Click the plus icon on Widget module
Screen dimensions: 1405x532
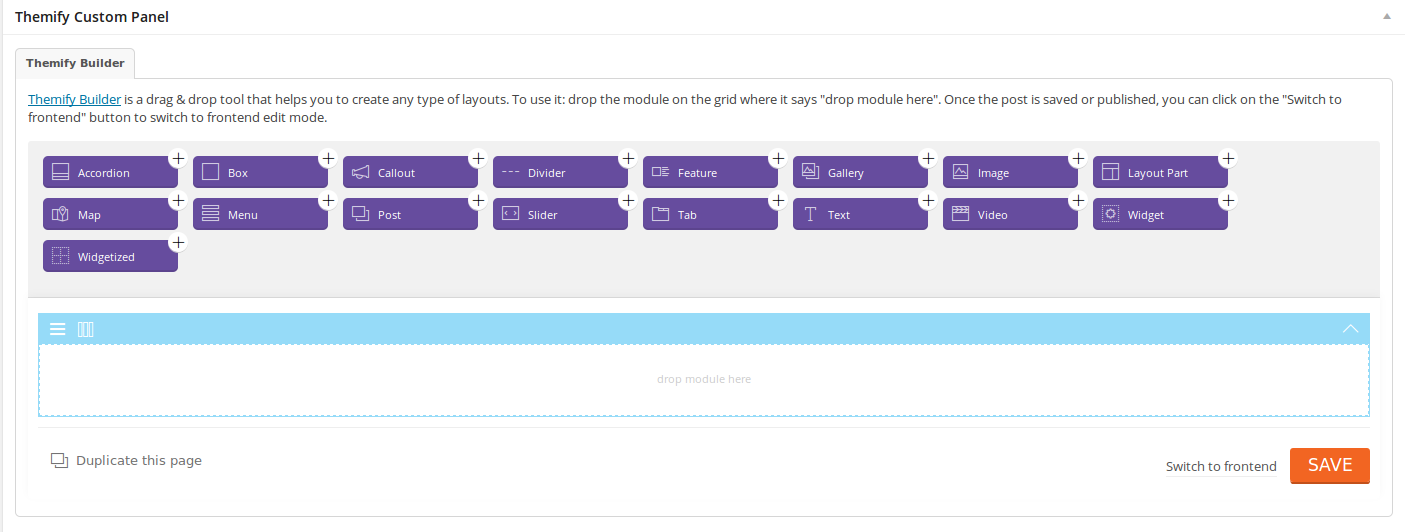coord(1227,200)
